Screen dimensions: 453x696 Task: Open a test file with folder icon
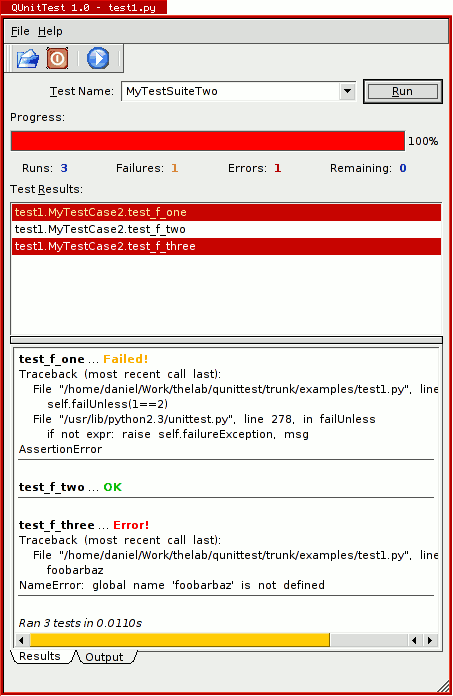pos(28,59)
